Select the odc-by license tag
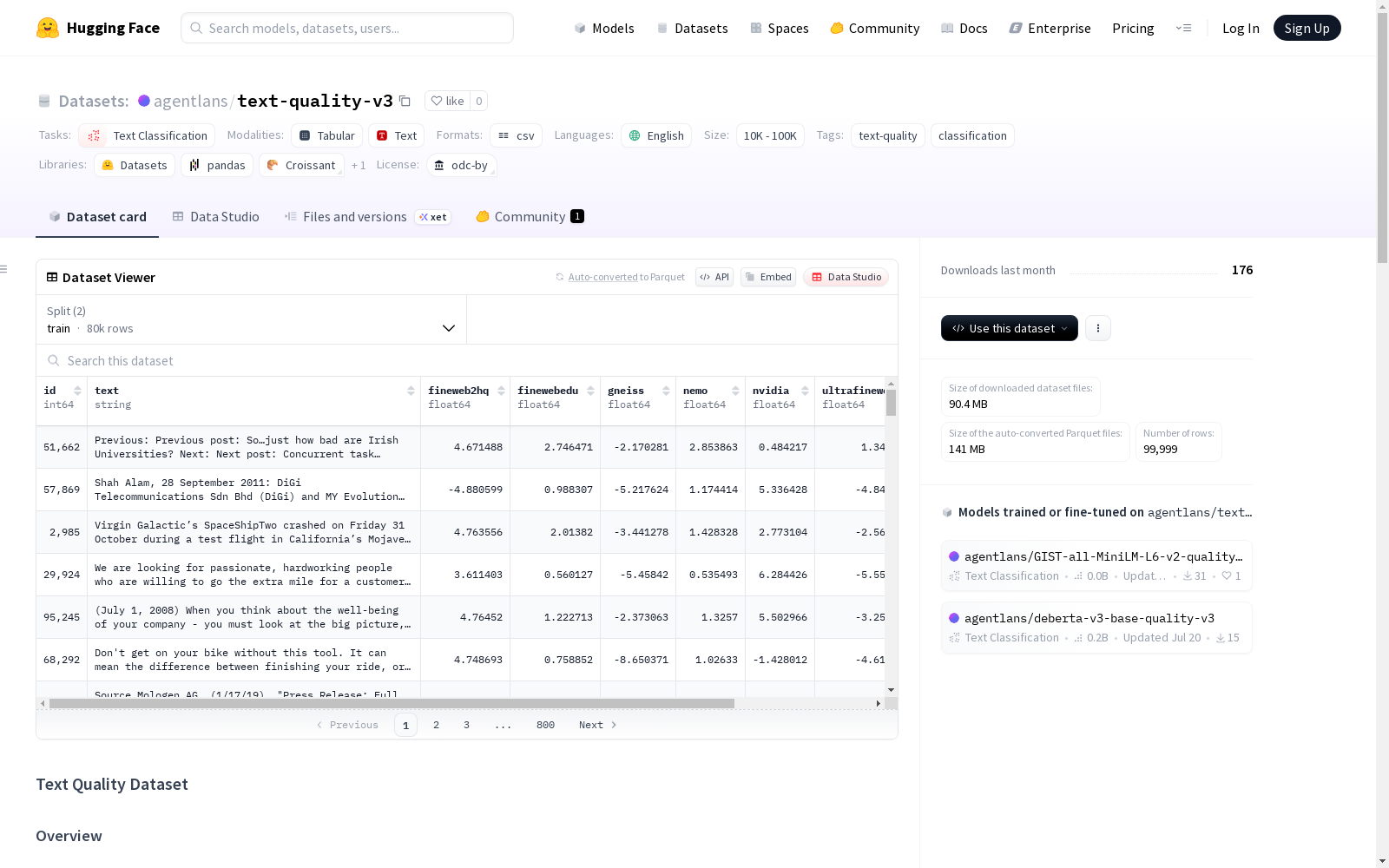This screenshot has height=868, width=1389. click(x=461, y=165)
